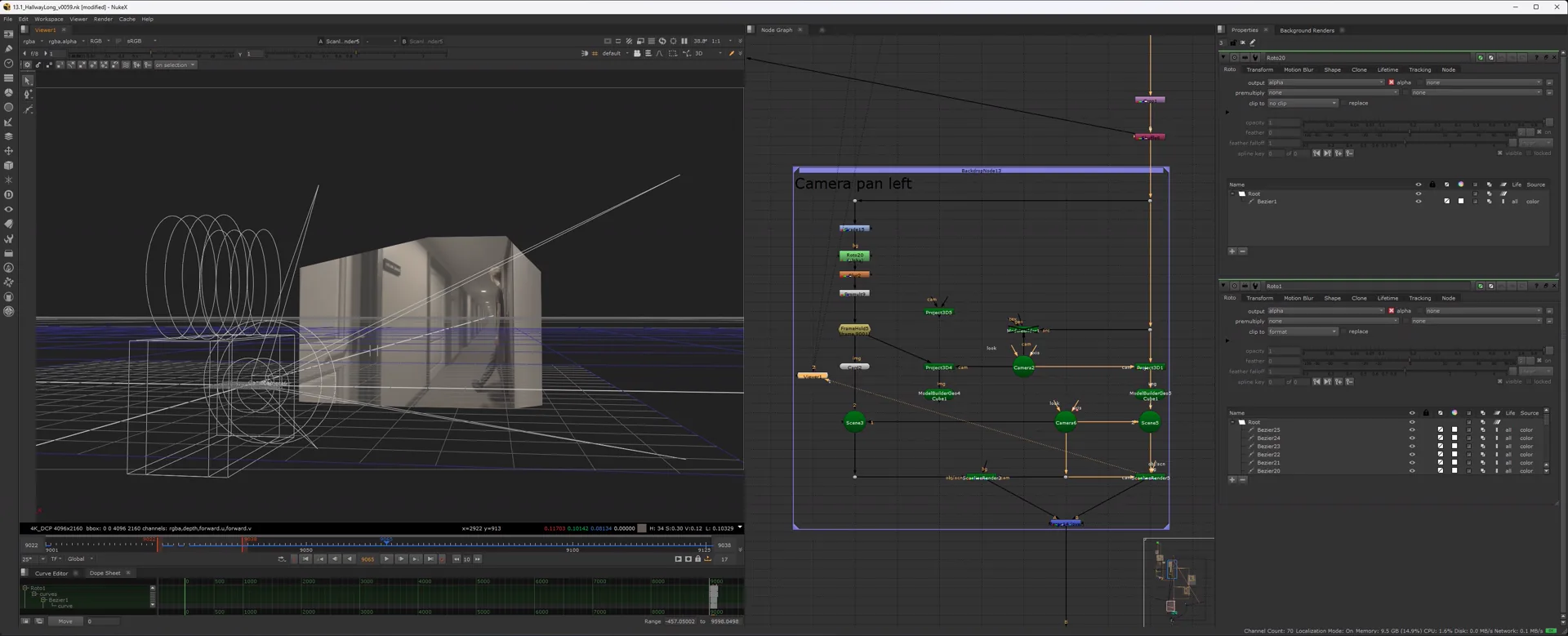Click play forward in the viewer timeline

(386, 559)
